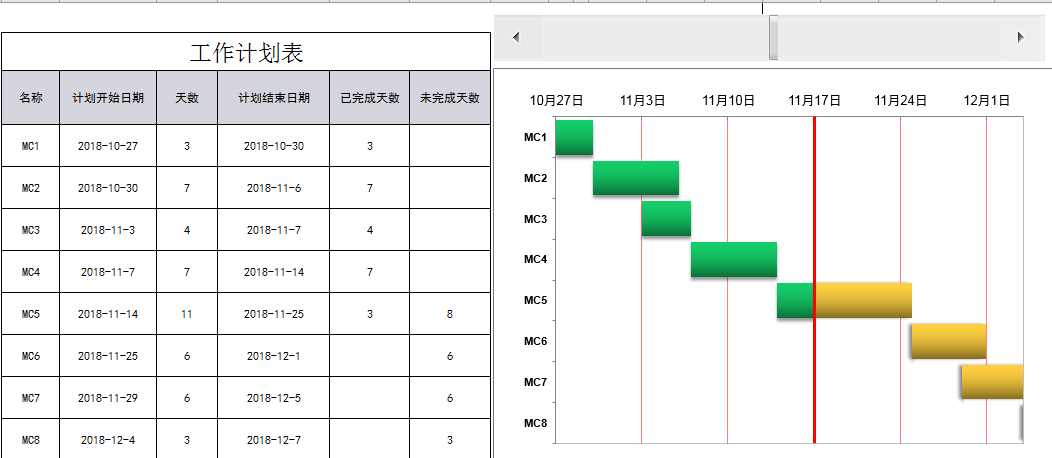Click start date cell 2018-10-27
The image size is (1052, 458).
pyautogui.click(x=108, y=146)
